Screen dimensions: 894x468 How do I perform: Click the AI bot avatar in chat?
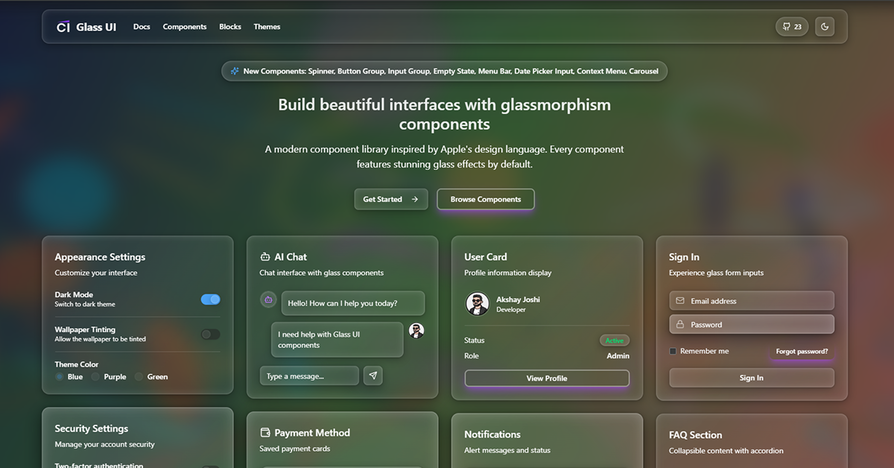[x=268, y=299]
